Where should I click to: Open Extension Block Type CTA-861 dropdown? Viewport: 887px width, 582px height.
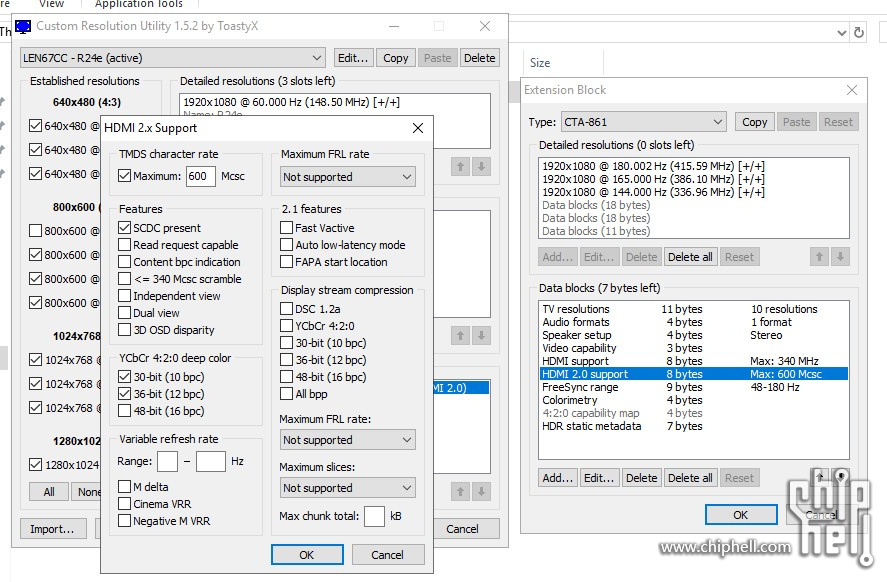pyautogui.click(x=644, y=122)
